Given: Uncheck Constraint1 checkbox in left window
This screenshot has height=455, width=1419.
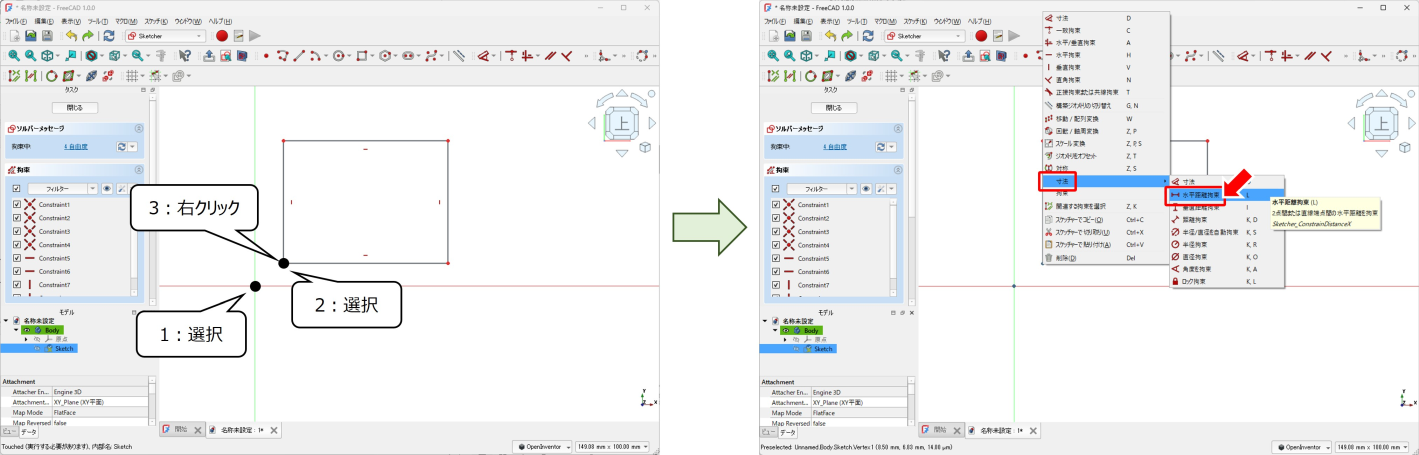Looking at the screenshot, I should [16, 204].
